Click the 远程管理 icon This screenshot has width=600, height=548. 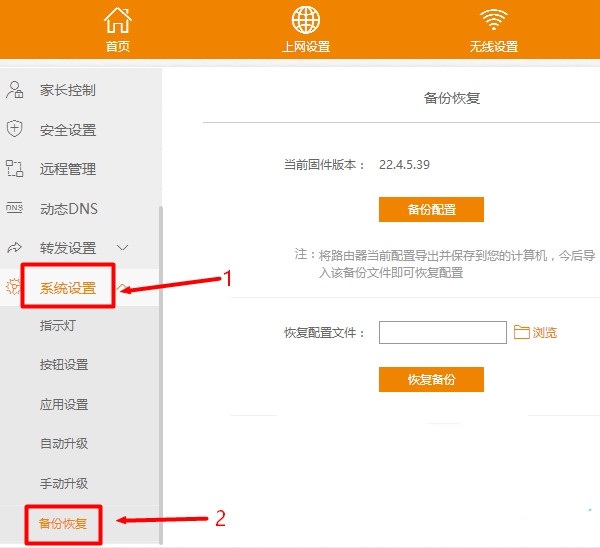click(x=15, y=169)
